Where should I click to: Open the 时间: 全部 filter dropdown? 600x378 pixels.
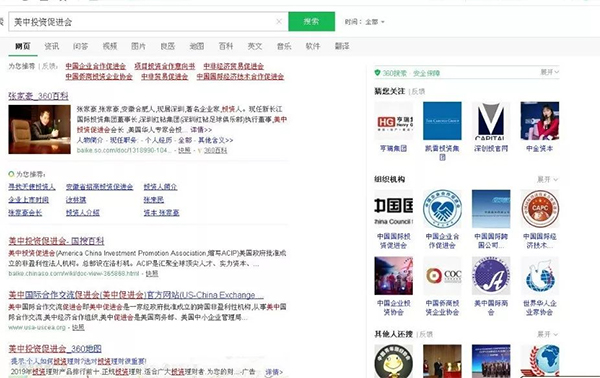pyautogui.click(x=364, y=22)
